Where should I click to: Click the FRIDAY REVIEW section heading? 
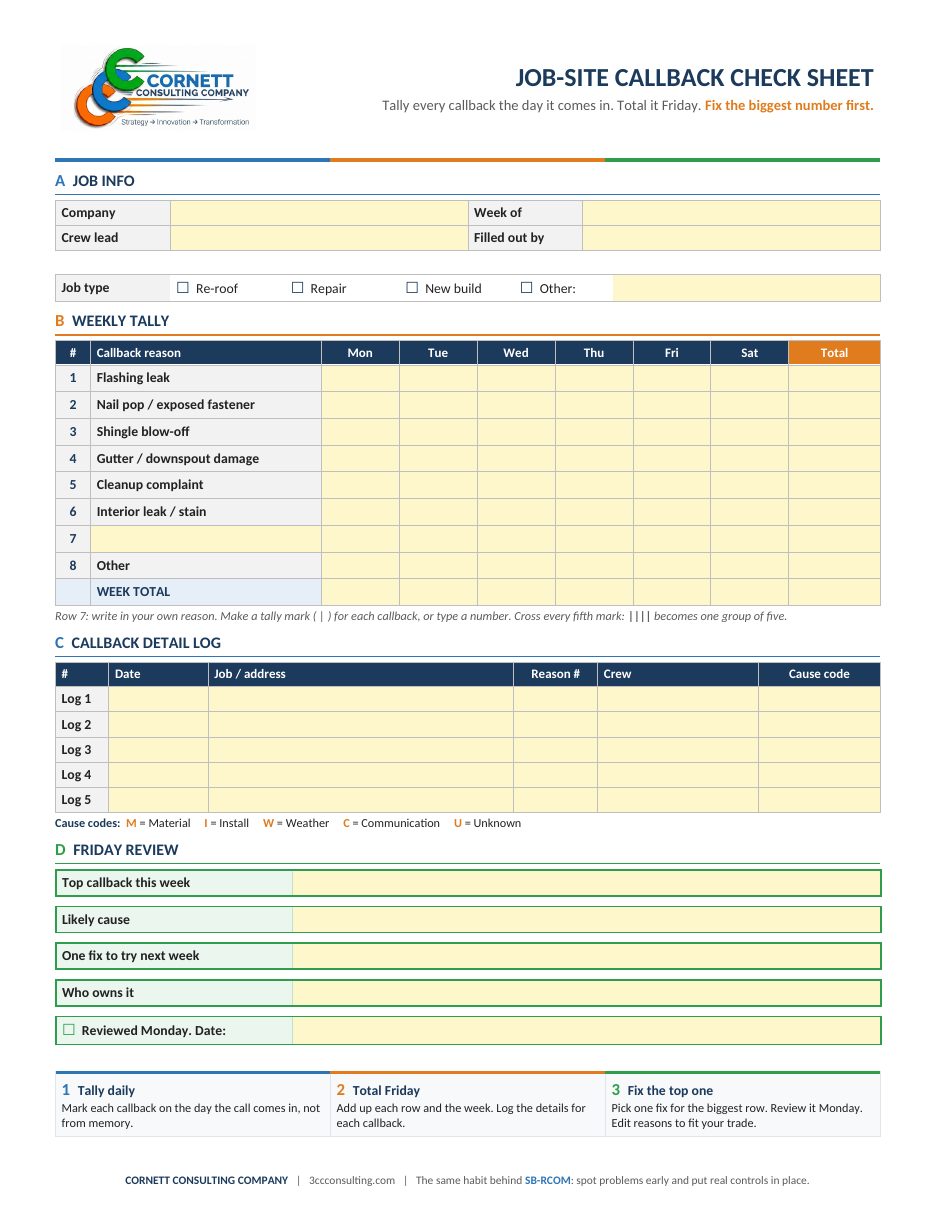pyautogui.click(x=126, y=850)
